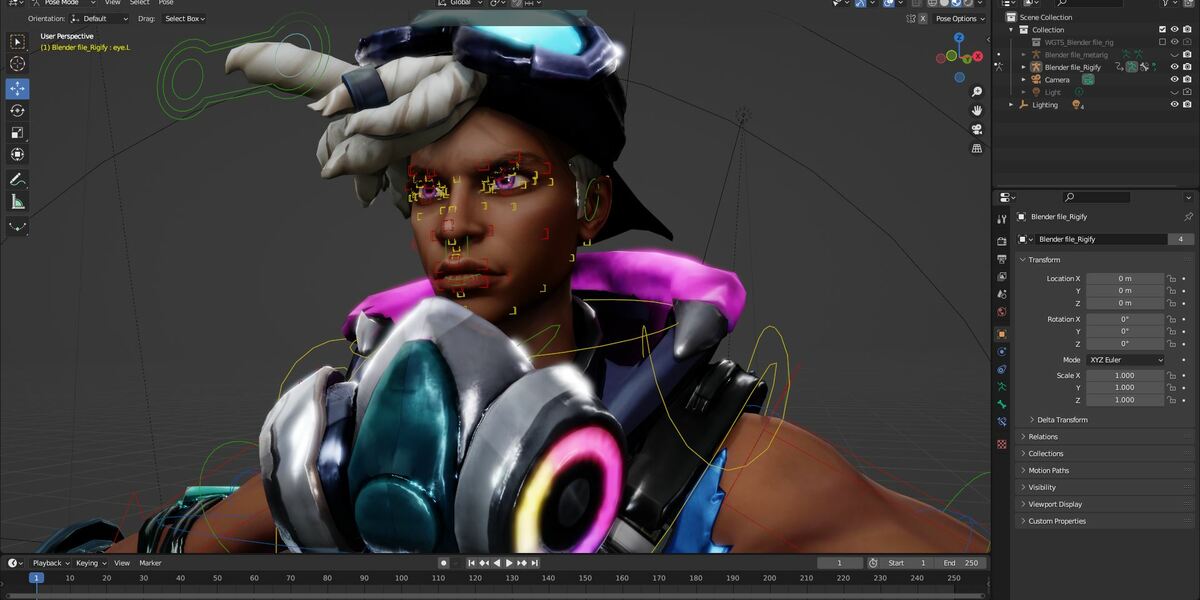Choose the Measure tool
The height and width of the screenshot is (600, 1200).
point(17,202)
